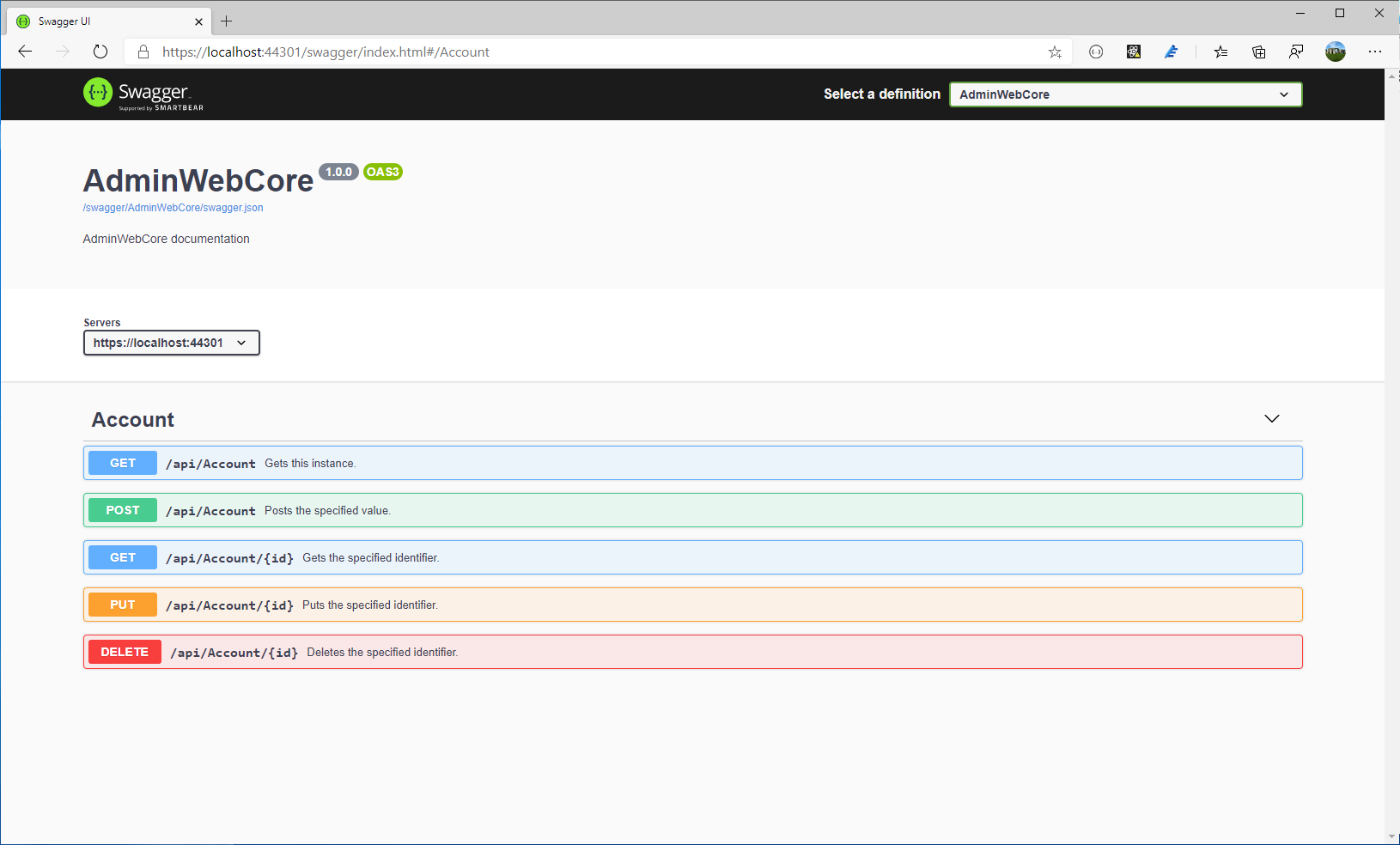The width and height of the screenshot is (1400, 845).
Task: Click the page scrollbar up arrow
Action: click(1392, 76)
